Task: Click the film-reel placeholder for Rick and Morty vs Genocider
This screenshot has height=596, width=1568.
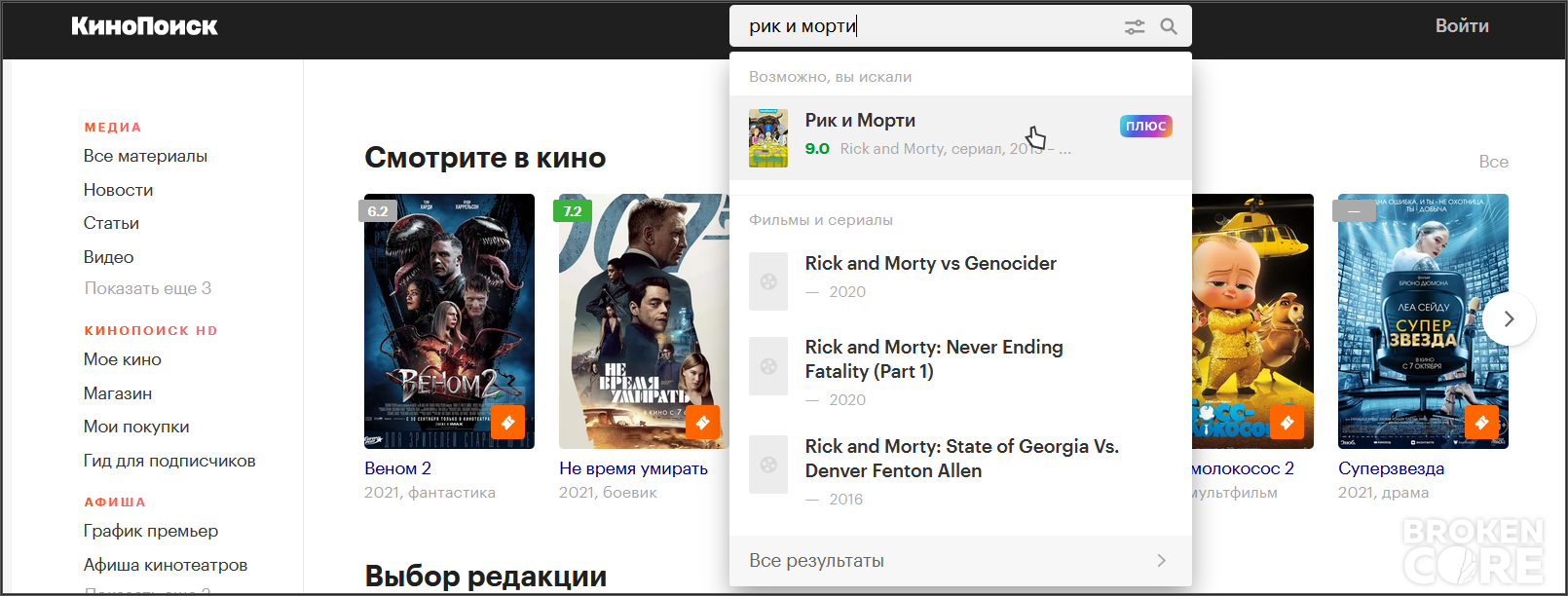Action: [x=768, y=281]
